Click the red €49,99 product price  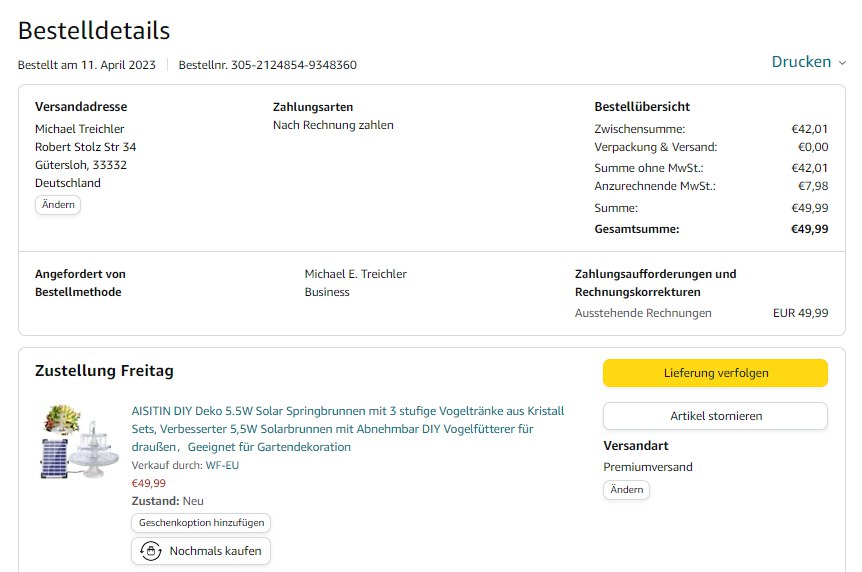tap(149, 483)
